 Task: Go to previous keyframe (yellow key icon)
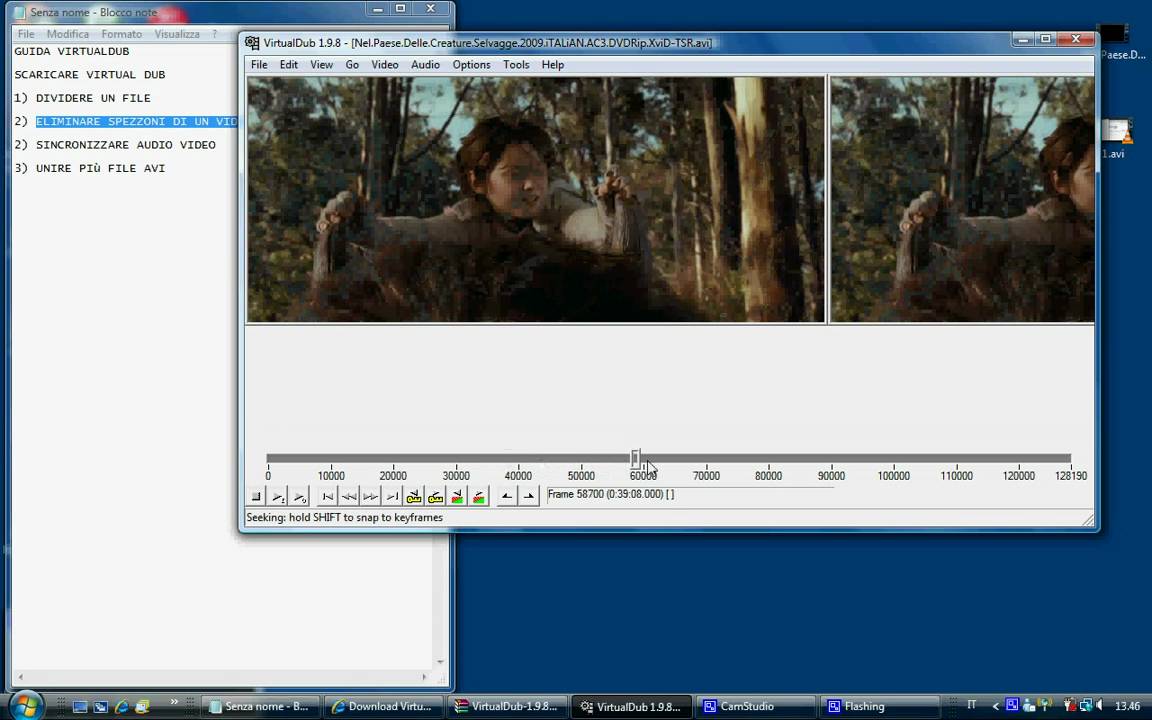pos(414,497)
